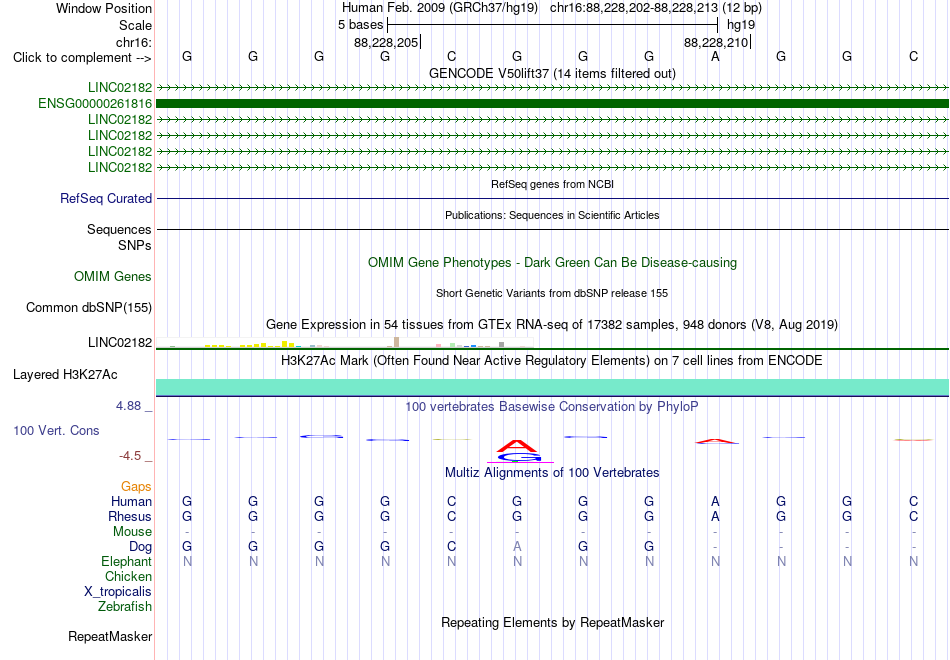
Task: Click the RefSeq Curated track label
Action: [106, 199]
